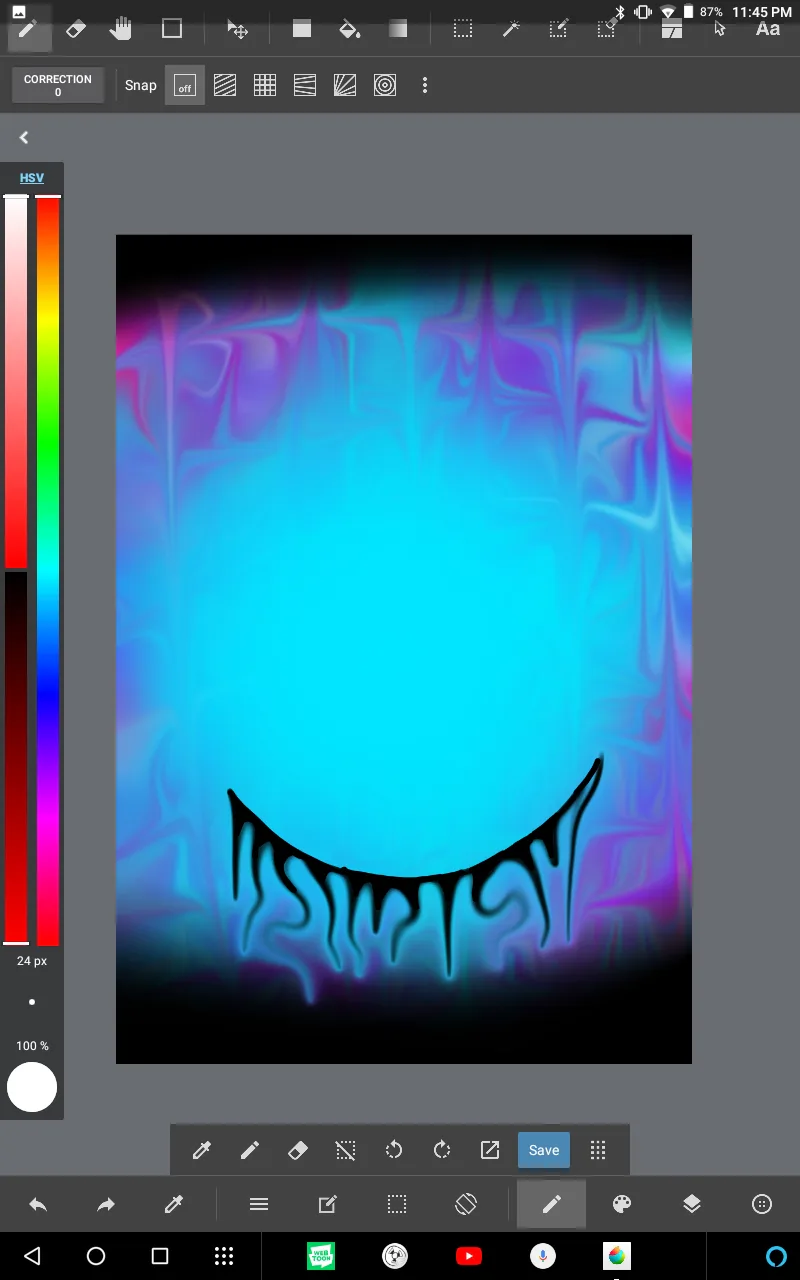Click the Save button
Viewport: 800px width, 1280px height.
tap(544, 1150)
